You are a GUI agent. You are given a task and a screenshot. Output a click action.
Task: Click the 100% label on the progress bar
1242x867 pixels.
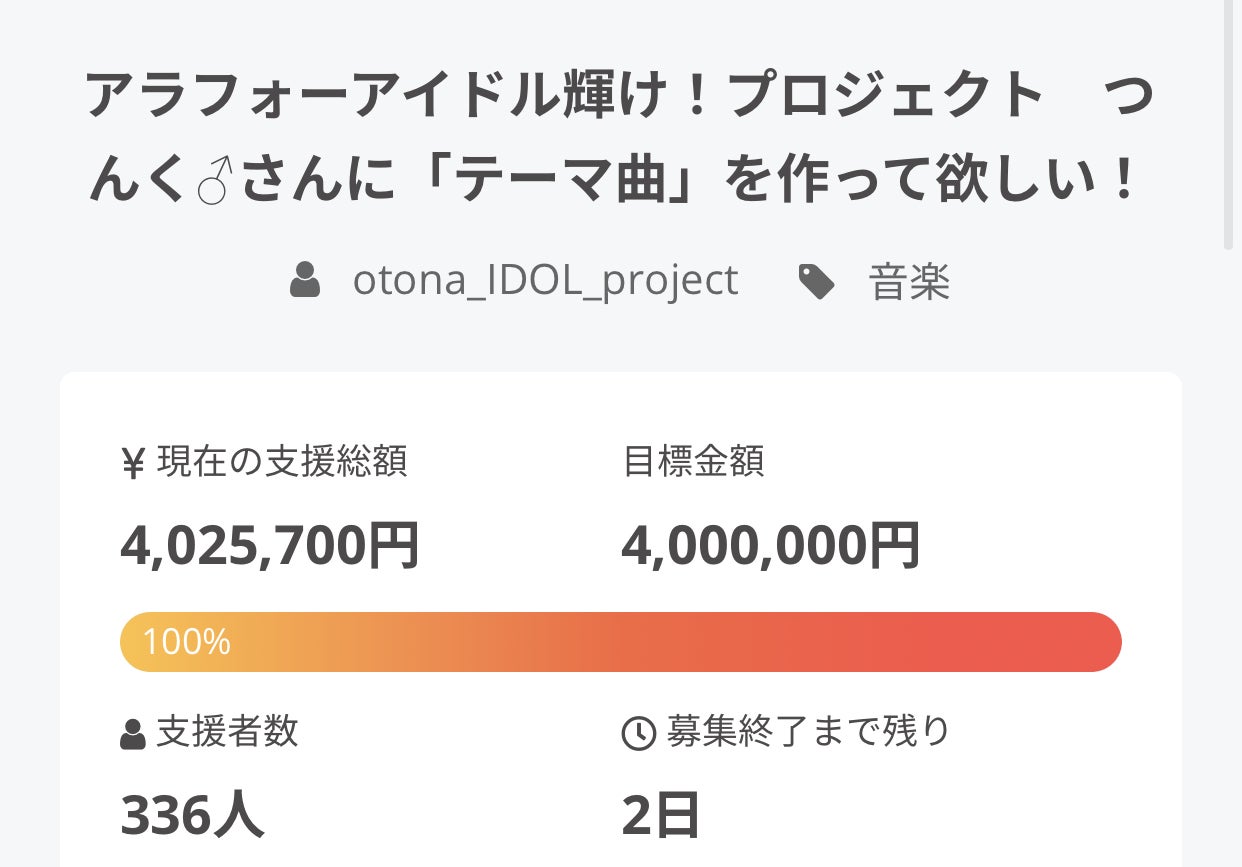coord(186,642)
